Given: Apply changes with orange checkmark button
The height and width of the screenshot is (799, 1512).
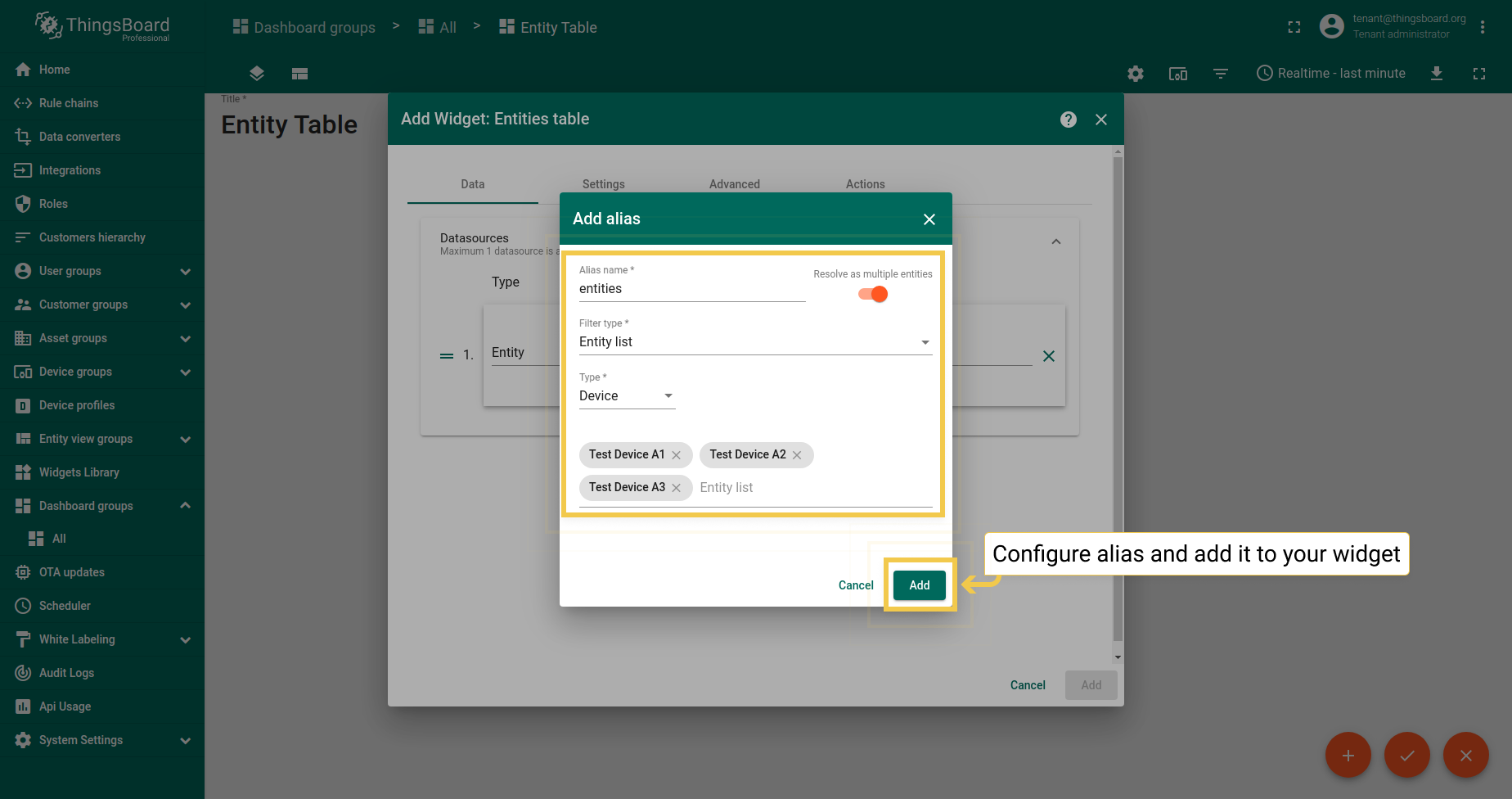Looking at the screenshot, I should [1407, 755].
